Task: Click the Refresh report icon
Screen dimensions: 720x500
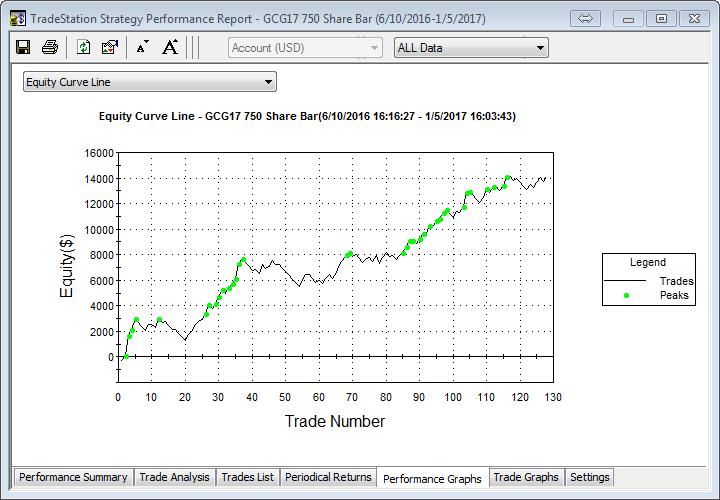Action: 84,47
